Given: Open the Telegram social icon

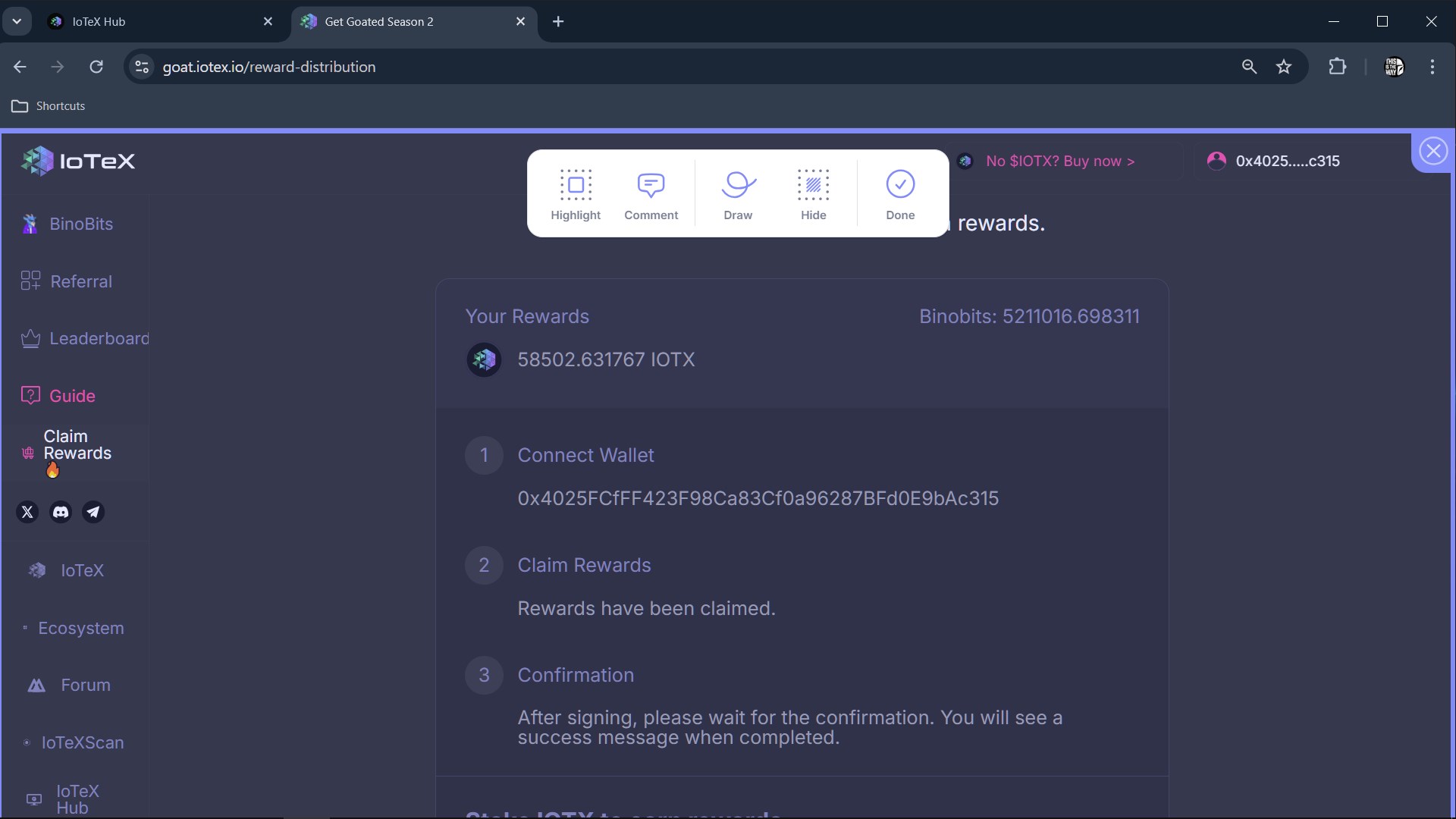Looking at the screenshot, I should tap(93, 512).
